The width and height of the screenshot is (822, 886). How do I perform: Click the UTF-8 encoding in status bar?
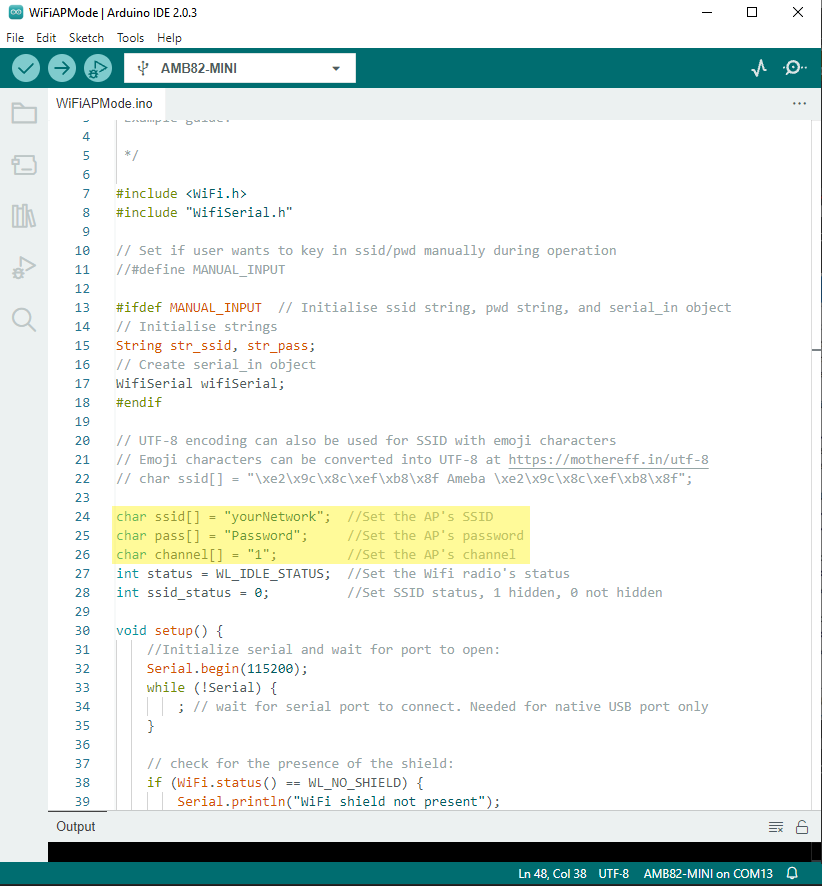[x=613, y=873]
